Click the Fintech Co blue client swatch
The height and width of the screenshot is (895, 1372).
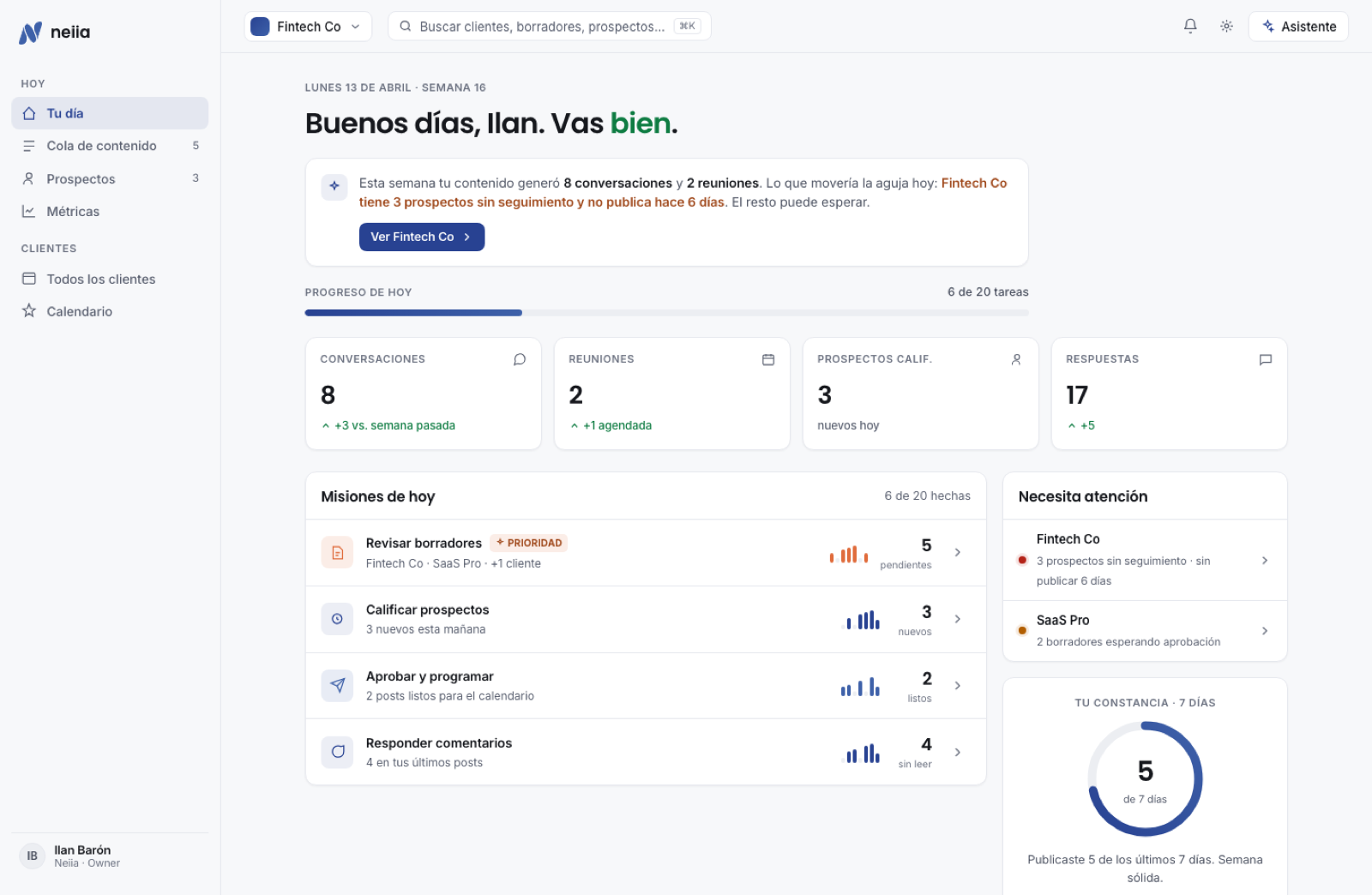[x=260, y=27]
